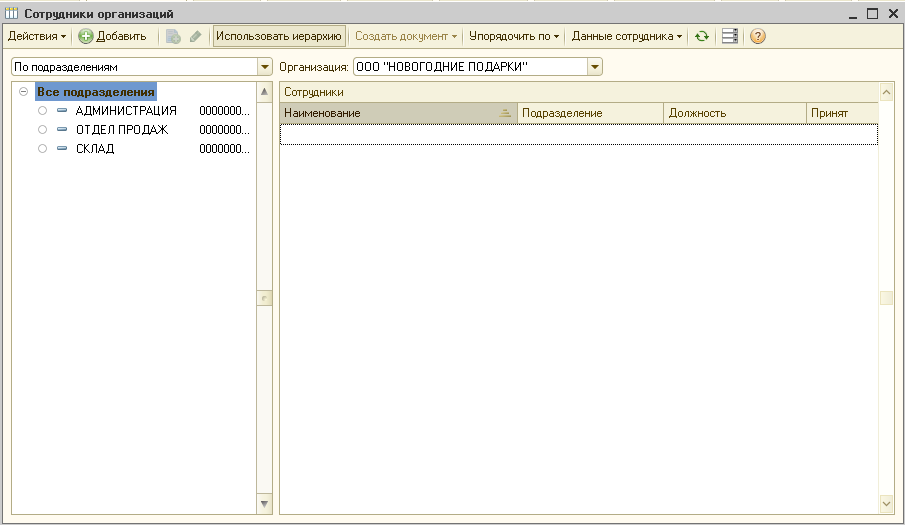Open the Организация dropdown arrow
This screenshot has height=525, width=905.
coord(594,67)
